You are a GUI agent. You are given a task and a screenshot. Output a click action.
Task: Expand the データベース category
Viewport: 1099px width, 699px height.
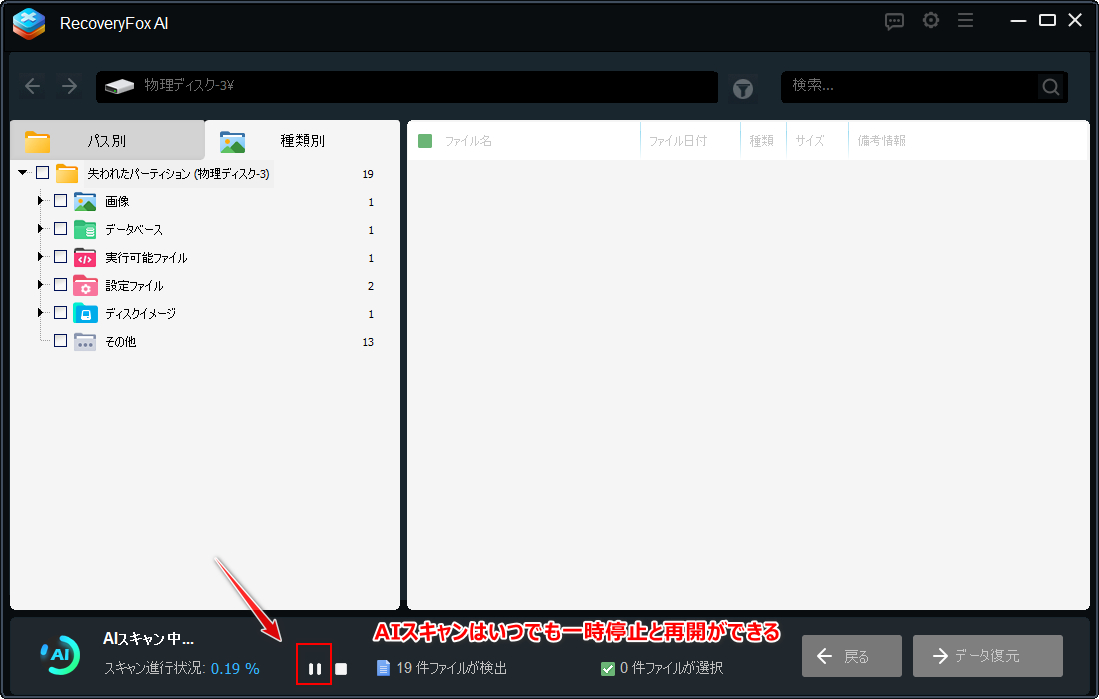[41, 229]
